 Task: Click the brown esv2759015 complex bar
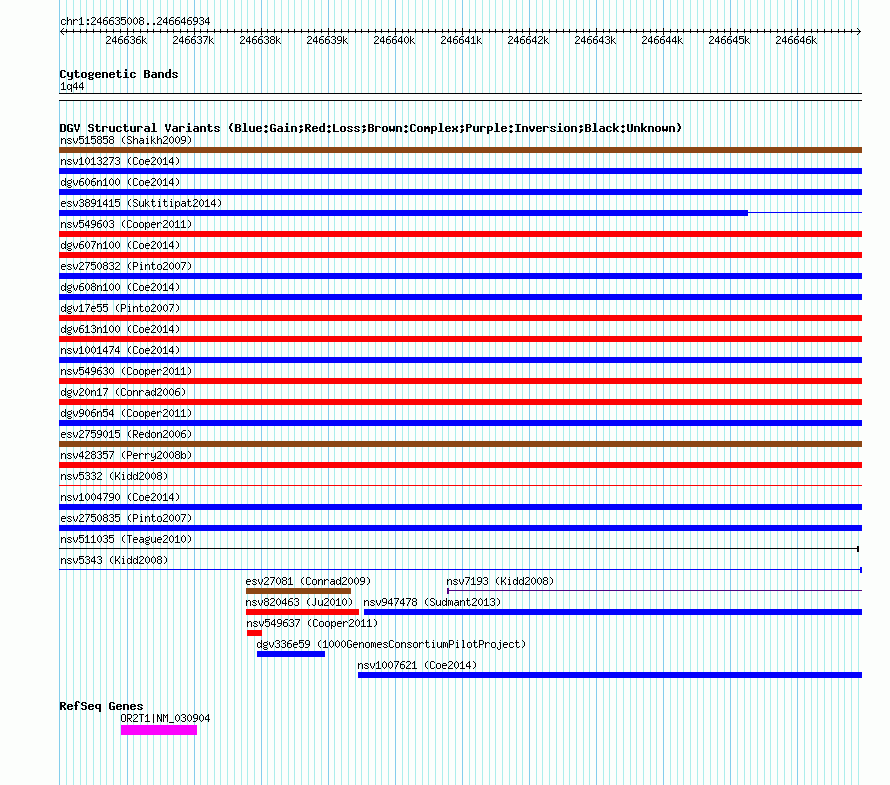point(460,444)
